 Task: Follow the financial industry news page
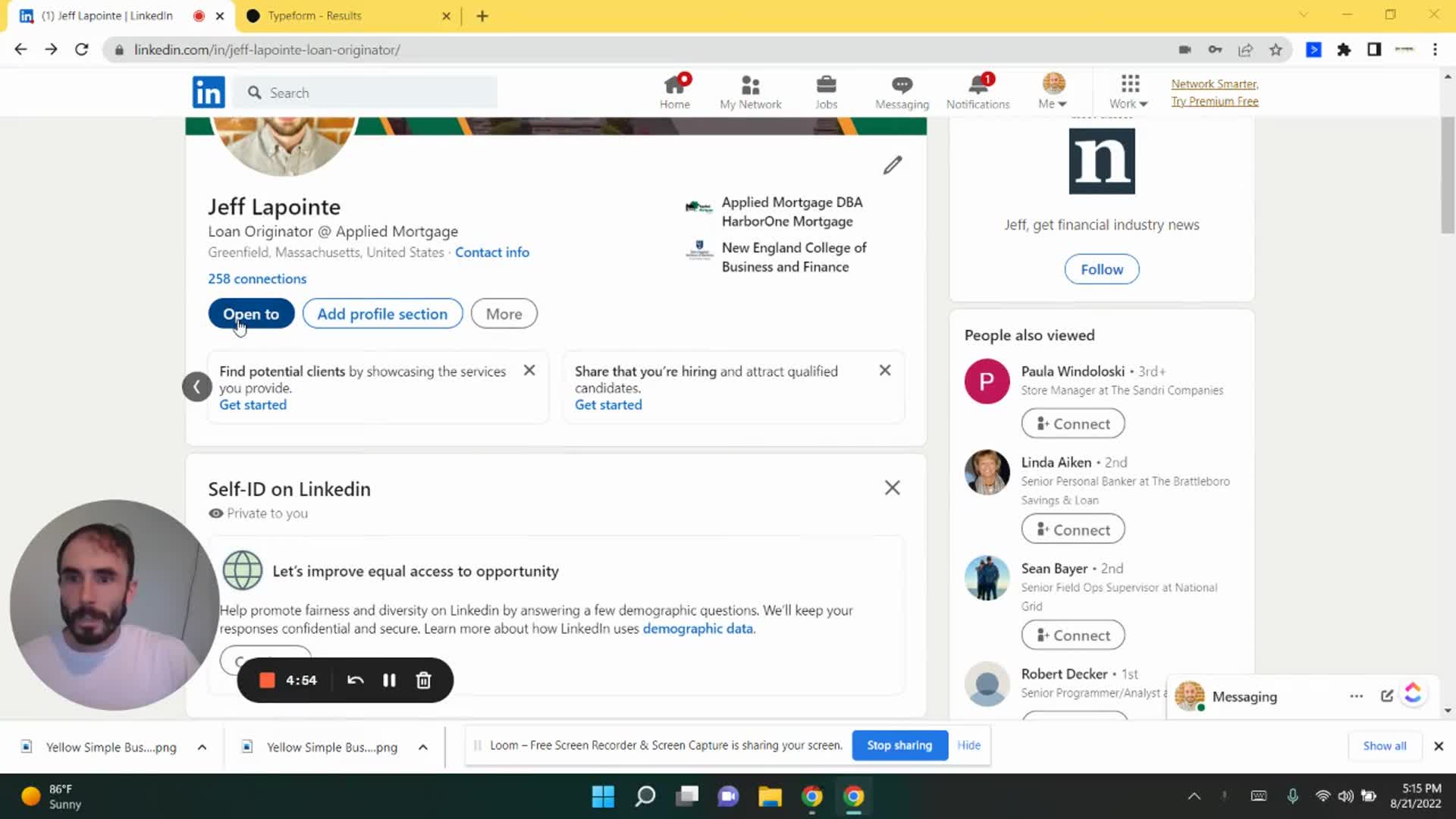pyautogui.click(x=1101, y=269)
